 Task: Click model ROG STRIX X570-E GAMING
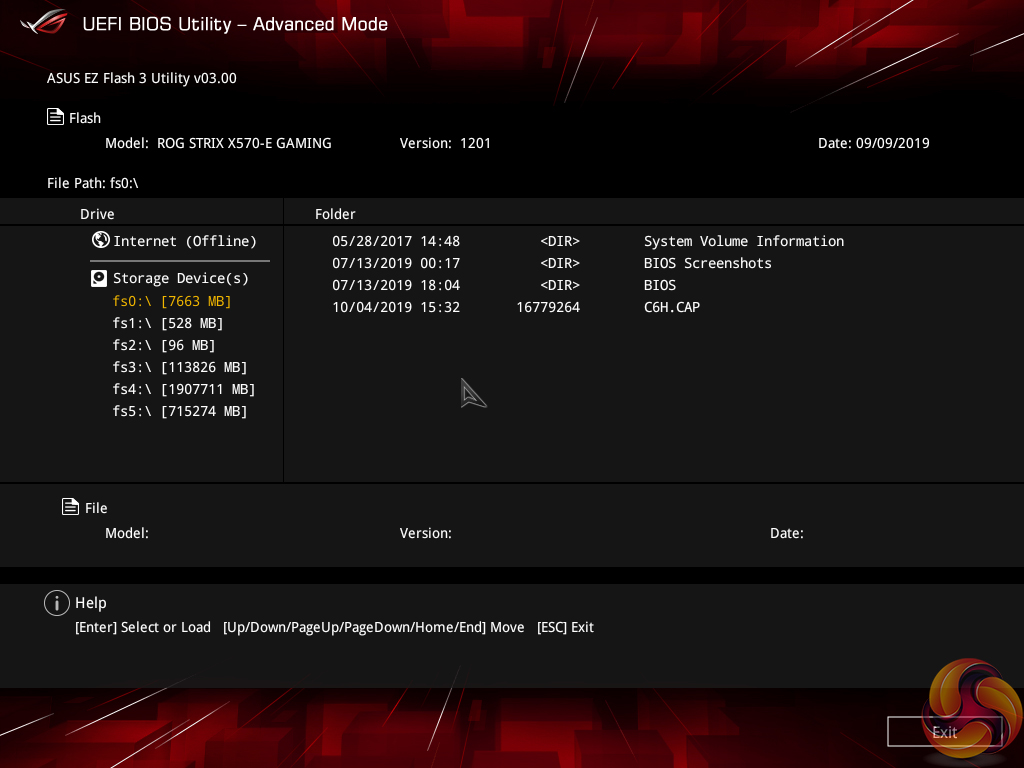click(244, 143)
